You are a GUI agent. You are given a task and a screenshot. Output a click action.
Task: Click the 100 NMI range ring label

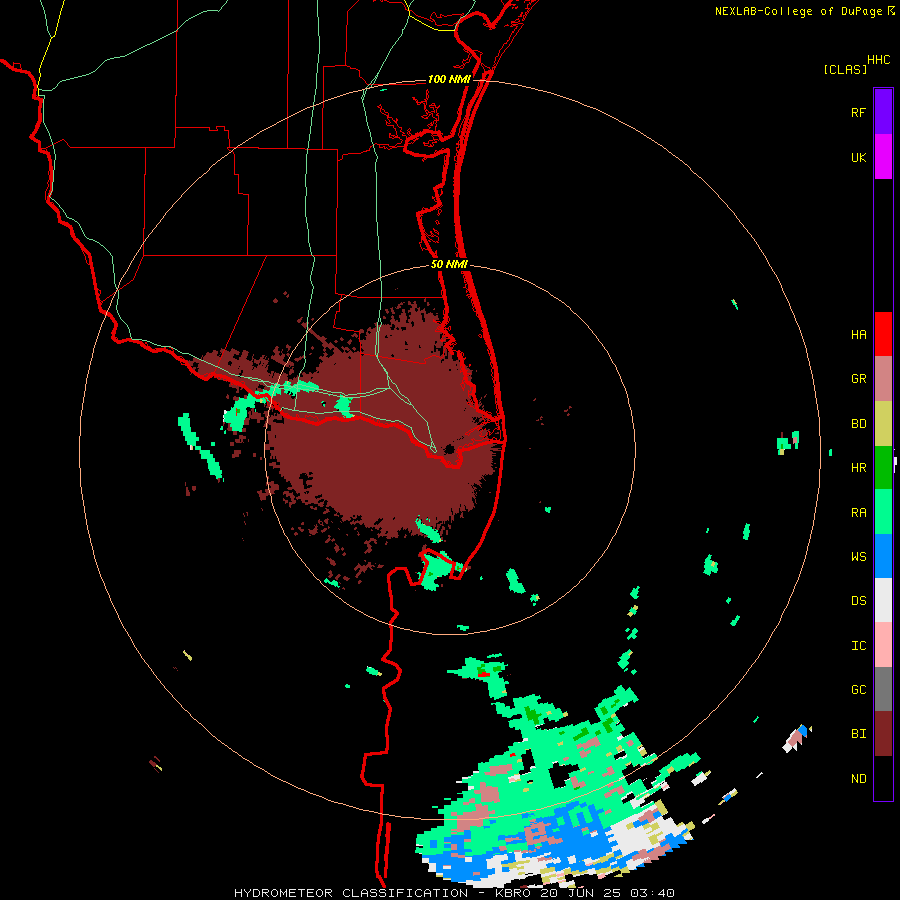449,79
